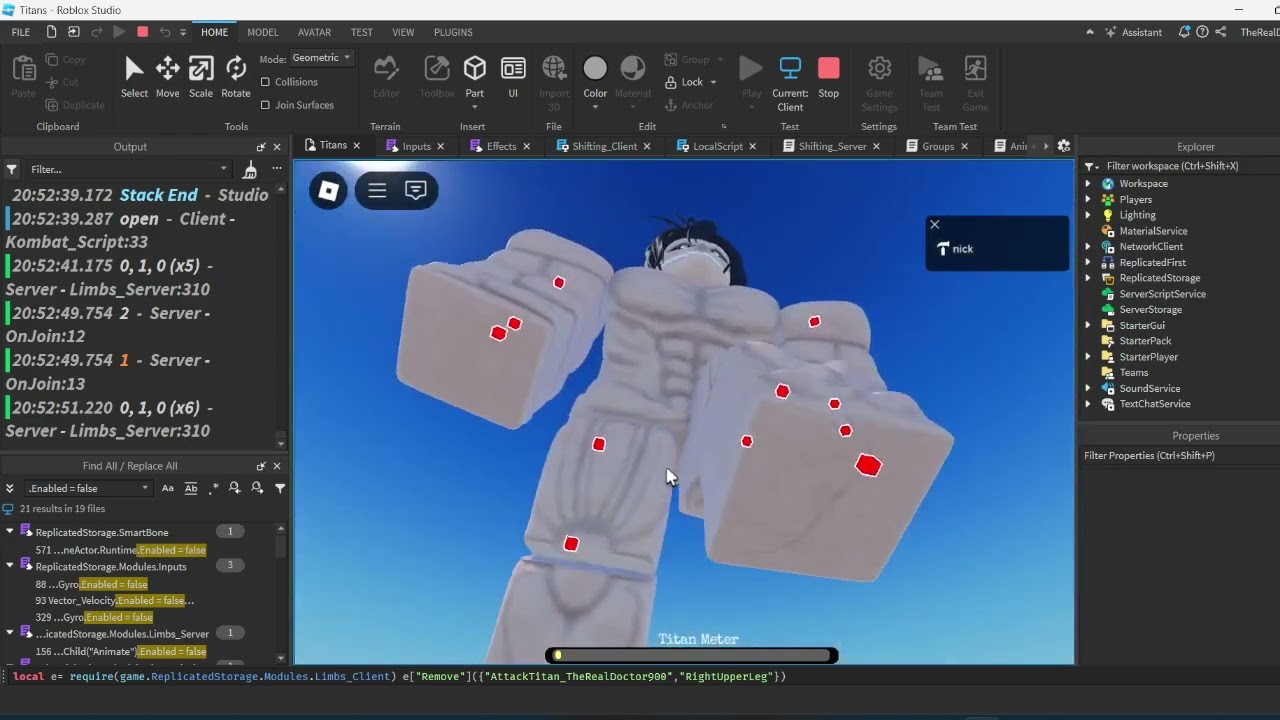Screen dimensions: 1280x720
Task: Open notifications bell icon
Action: click(1184, 32)
